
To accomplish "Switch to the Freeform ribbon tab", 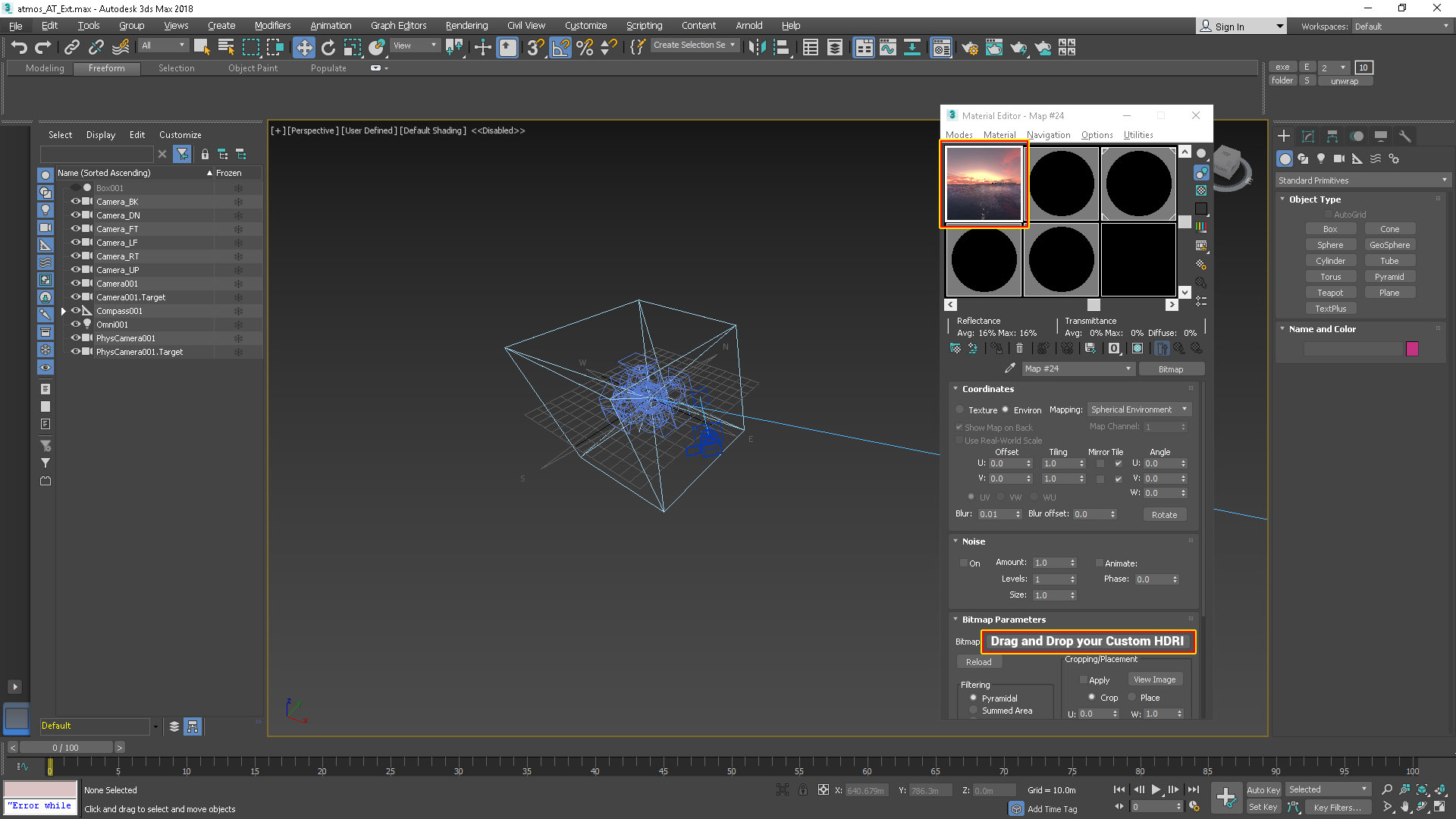I will coord(106,68).
